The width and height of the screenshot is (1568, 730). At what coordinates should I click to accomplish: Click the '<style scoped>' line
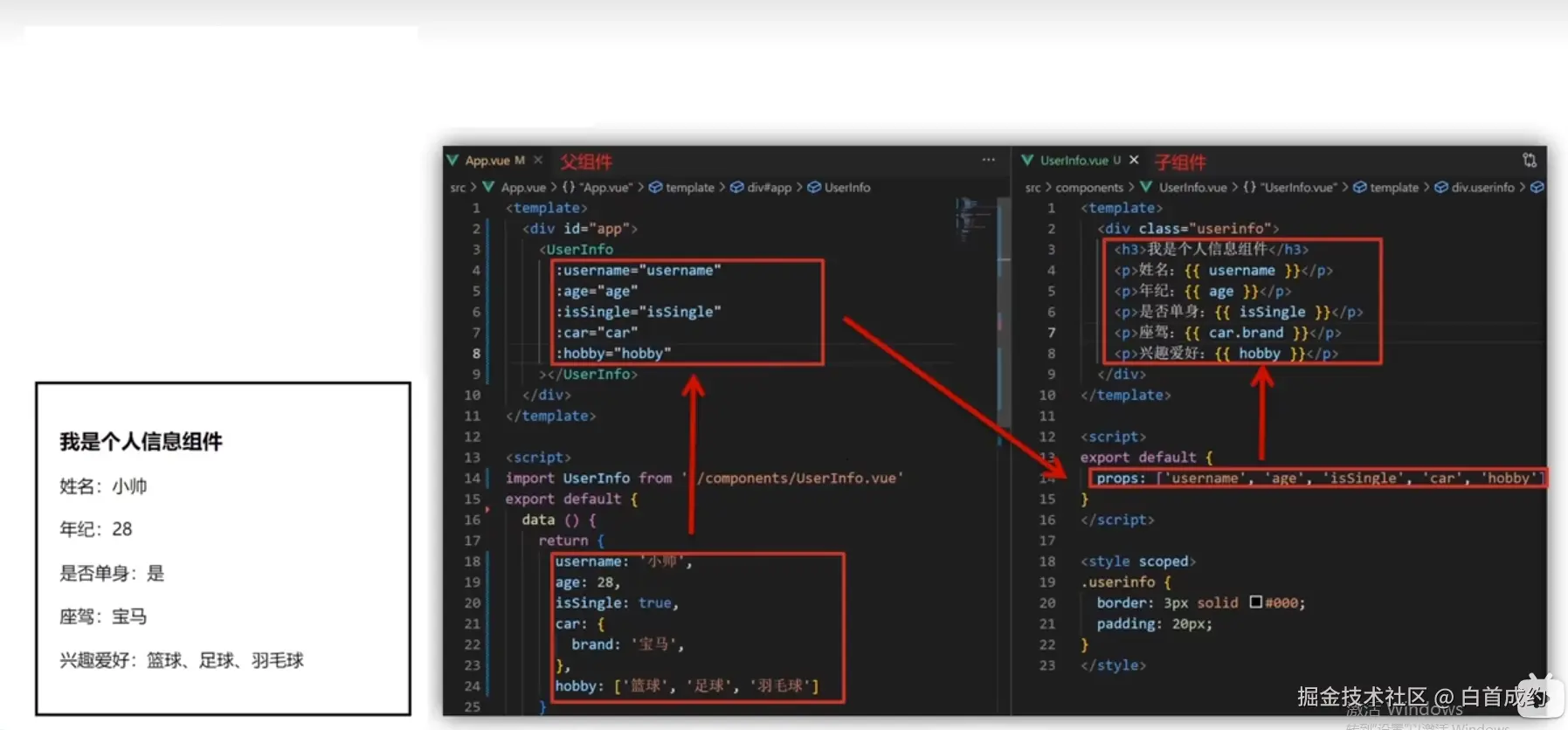pyautogui.click(x=1137, y=561)
